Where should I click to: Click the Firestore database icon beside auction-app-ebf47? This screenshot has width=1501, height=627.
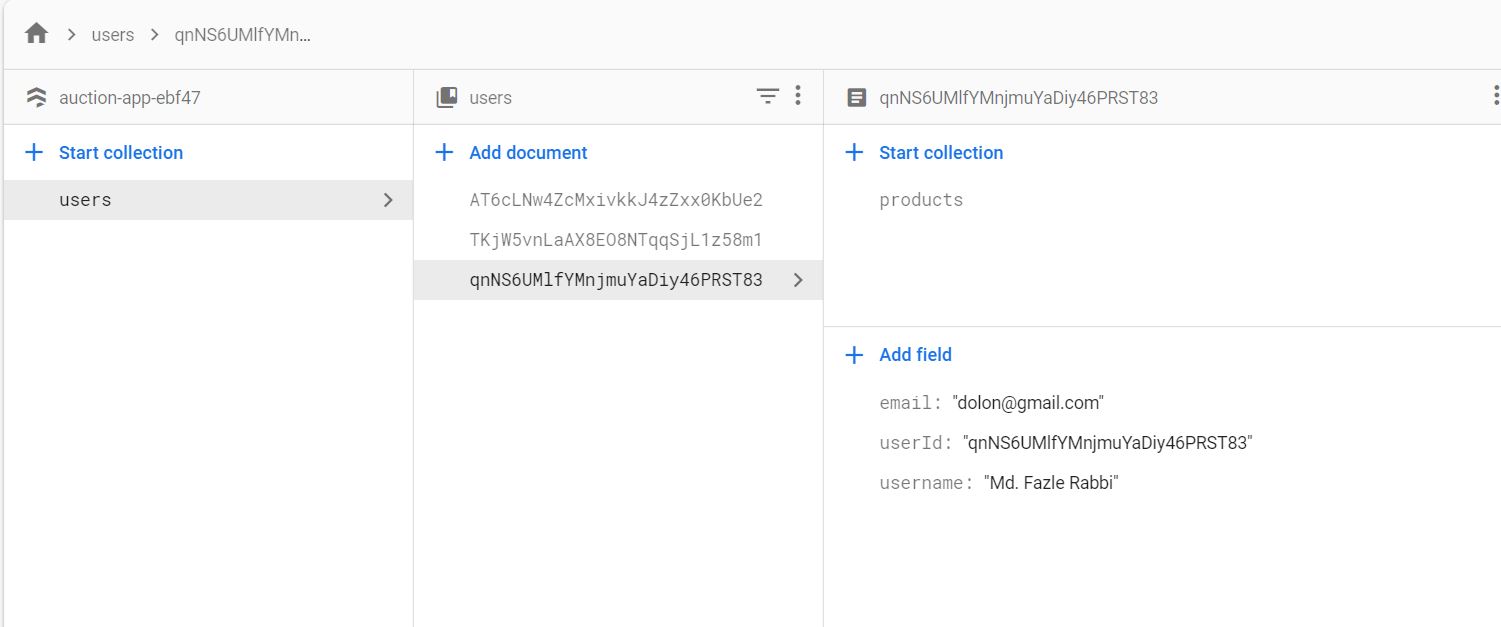tap(36, 97)
